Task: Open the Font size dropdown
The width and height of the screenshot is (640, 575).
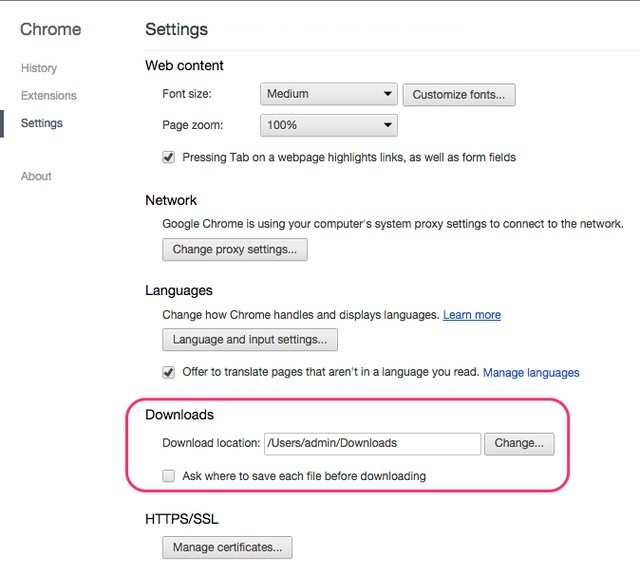Action: (x=329, y=94)
